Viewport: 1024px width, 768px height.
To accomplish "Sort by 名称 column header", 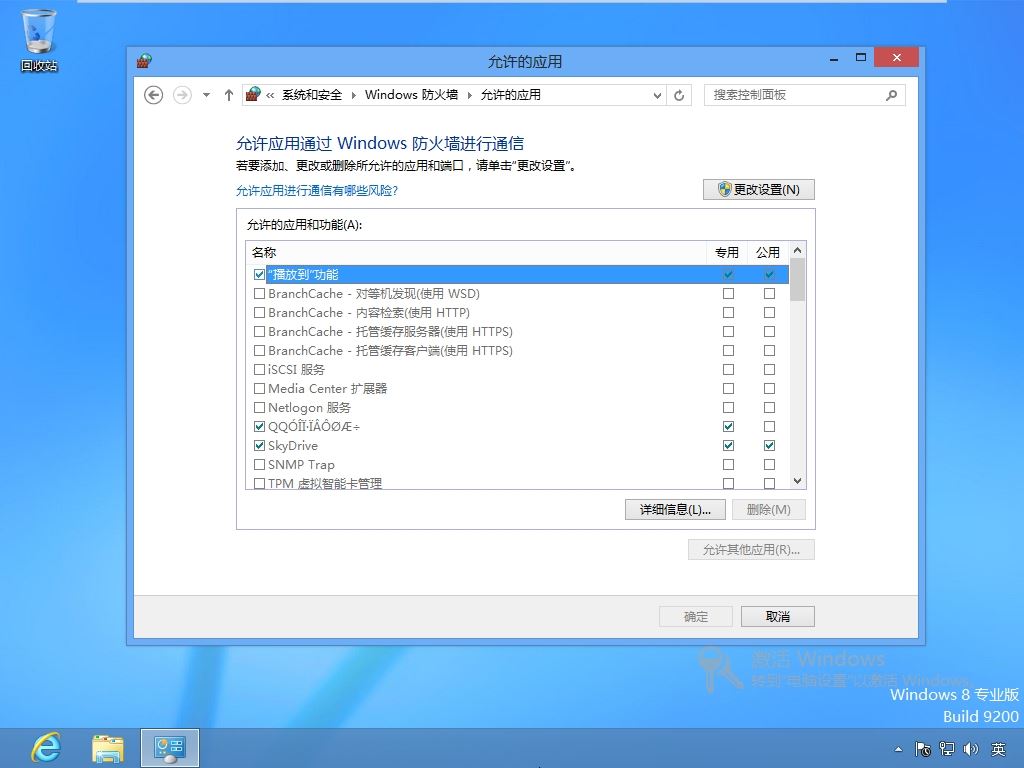I will pos(477,253).
